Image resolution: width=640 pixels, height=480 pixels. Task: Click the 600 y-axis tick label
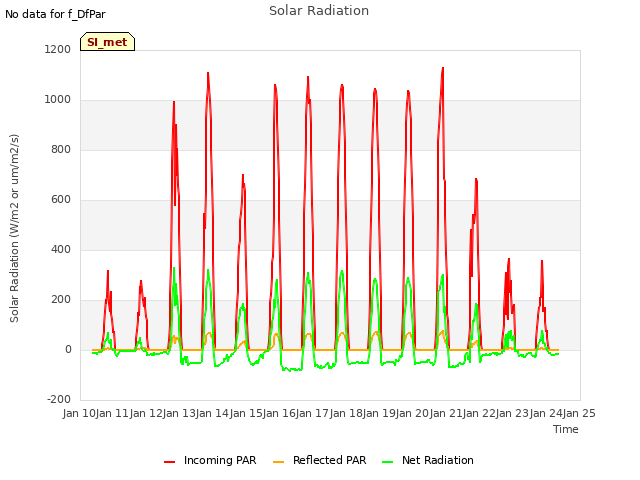[x=61, y=200]
